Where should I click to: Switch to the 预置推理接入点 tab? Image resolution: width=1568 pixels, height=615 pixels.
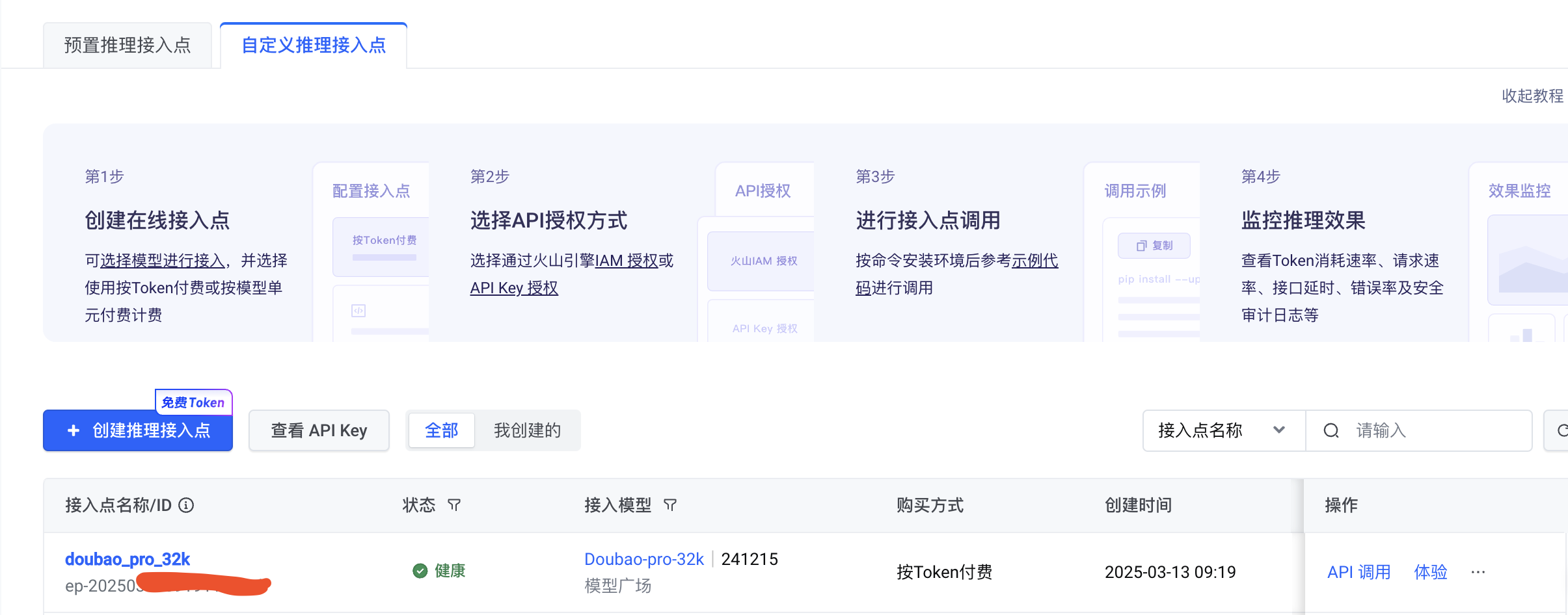click(x=128, y=45)
